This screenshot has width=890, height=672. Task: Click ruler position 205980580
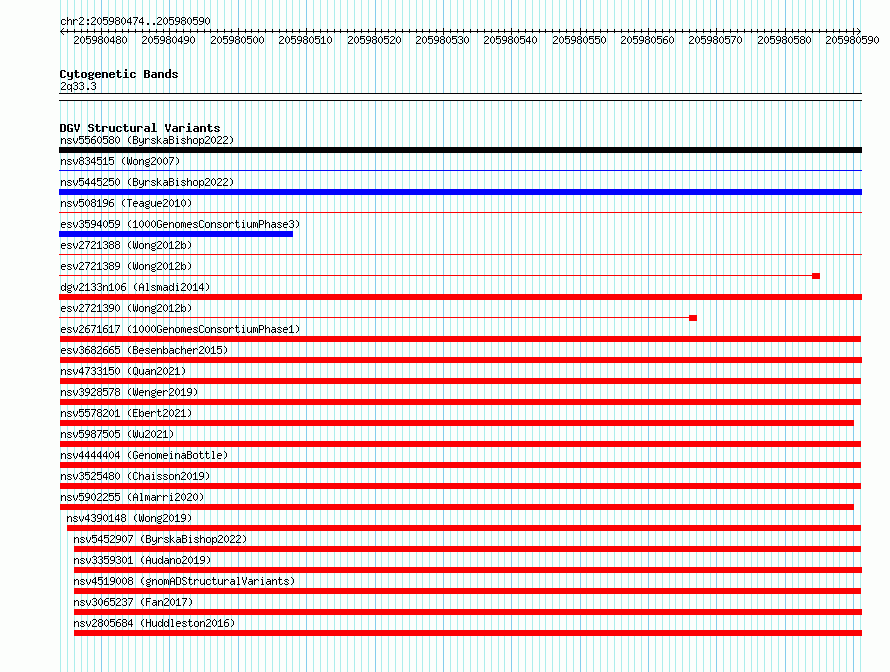click(x=784, y=40)
